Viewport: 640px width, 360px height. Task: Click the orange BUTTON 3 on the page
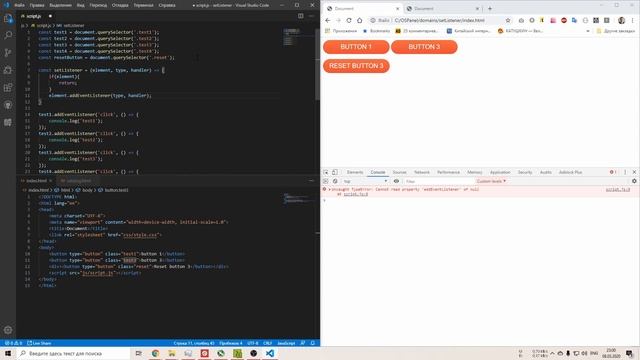point(424,47)
